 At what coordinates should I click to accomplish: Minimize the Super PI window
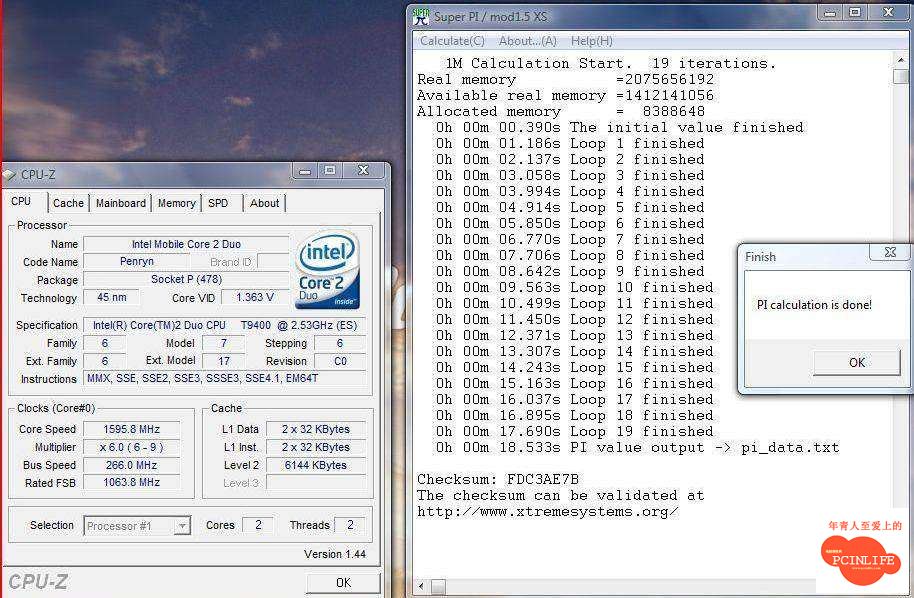830,13
